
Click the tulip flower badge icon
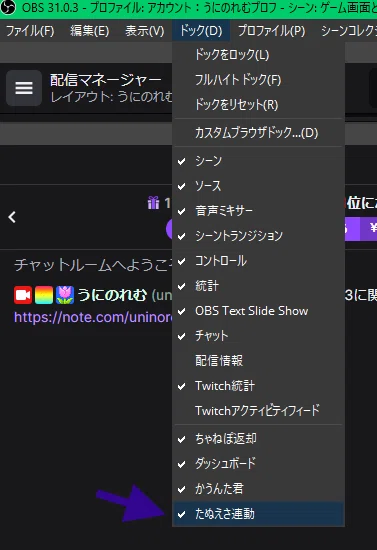point(65,295)
